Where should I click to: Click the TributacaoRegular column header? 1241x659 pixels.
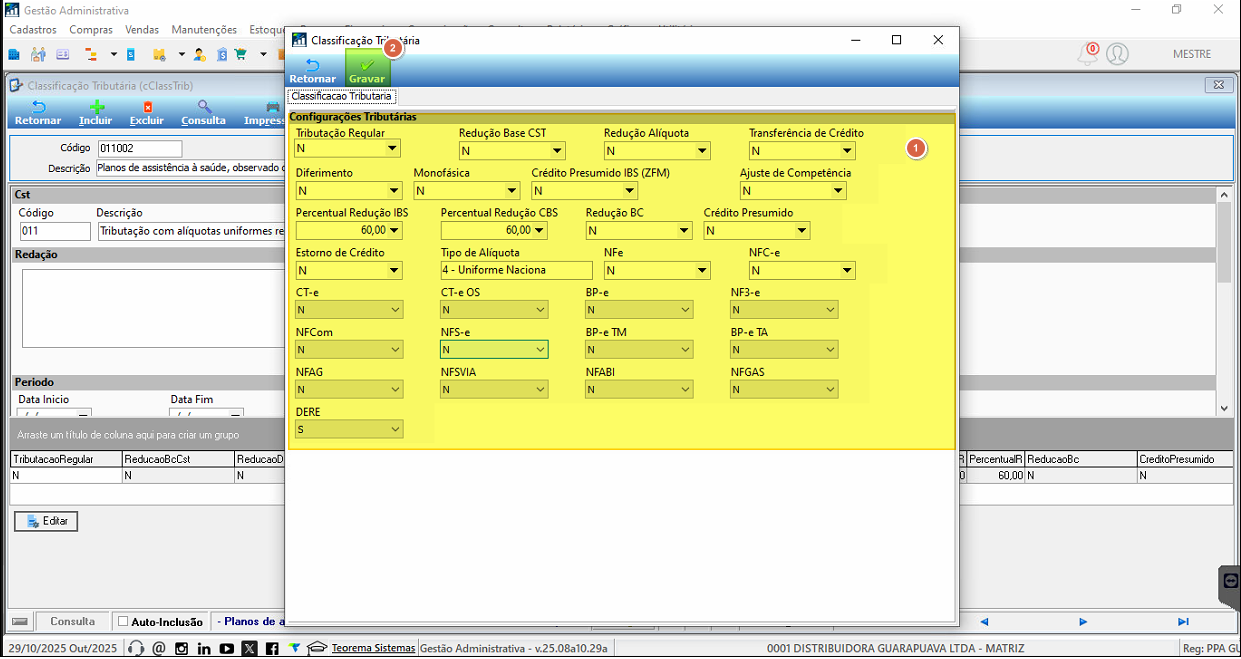(x=65, y=459)
